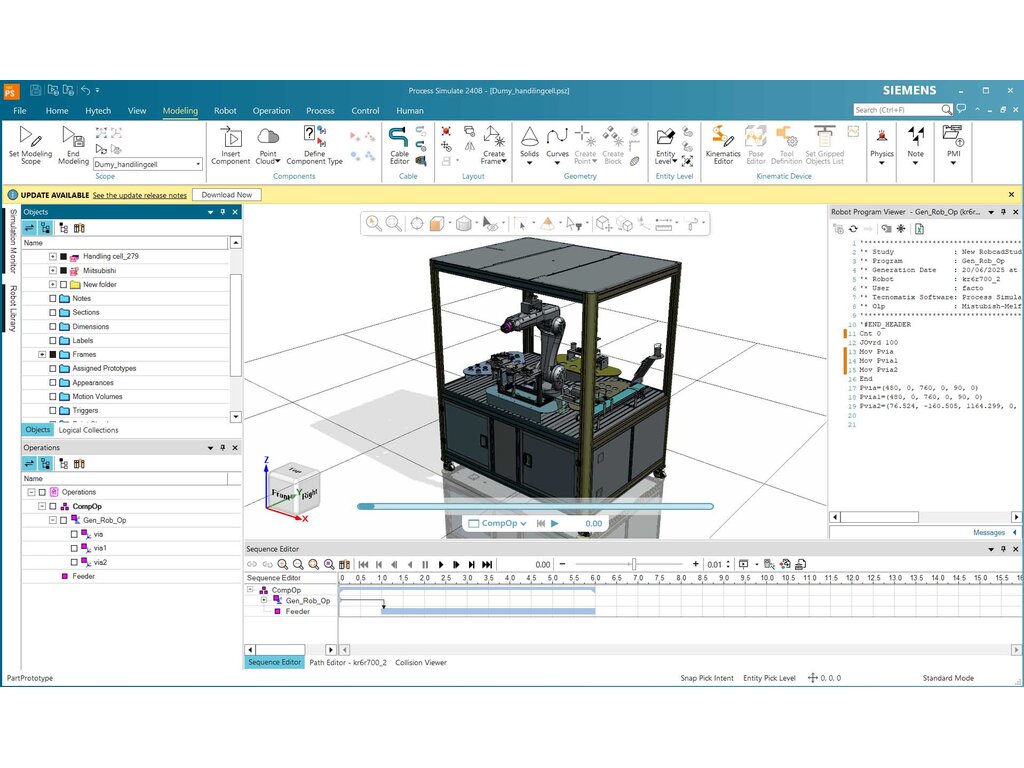This screenshot has height=768, width=1024.
Task: Switch to Home ribbon tab
Action: point(57,110)
